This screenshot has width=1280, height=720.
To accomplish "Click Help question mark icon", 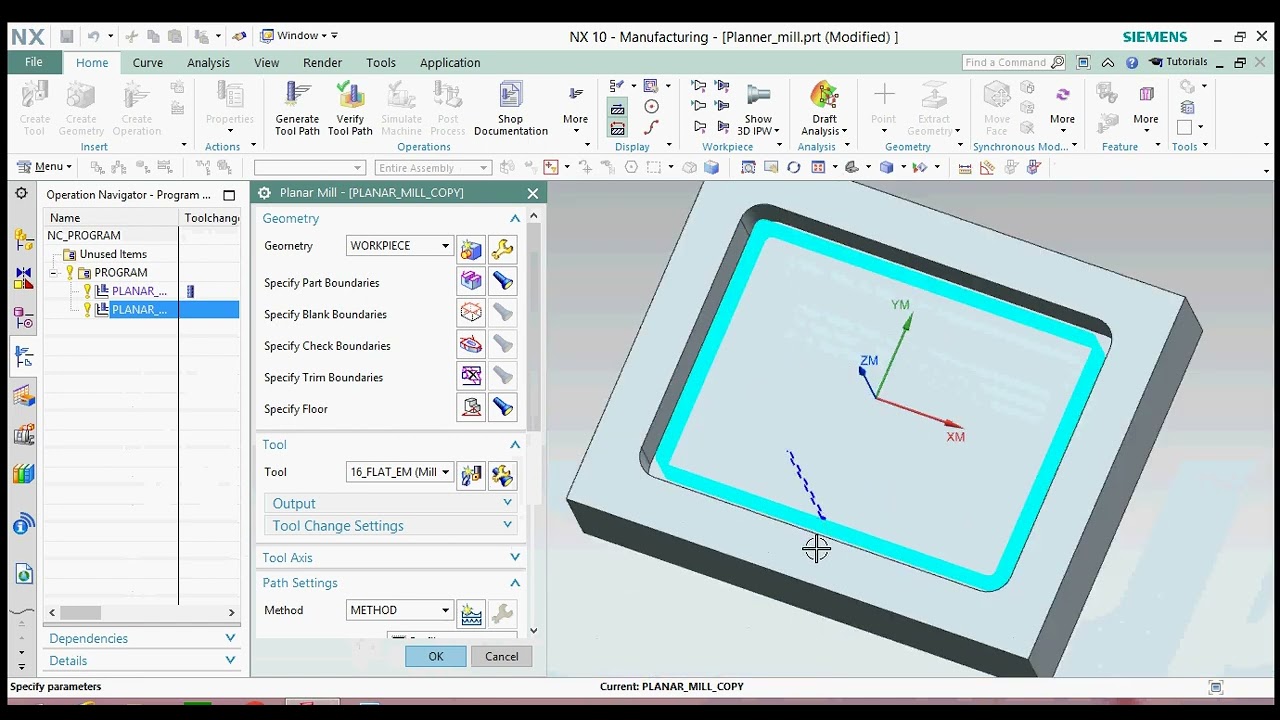I will click(x=1132, y=62).
